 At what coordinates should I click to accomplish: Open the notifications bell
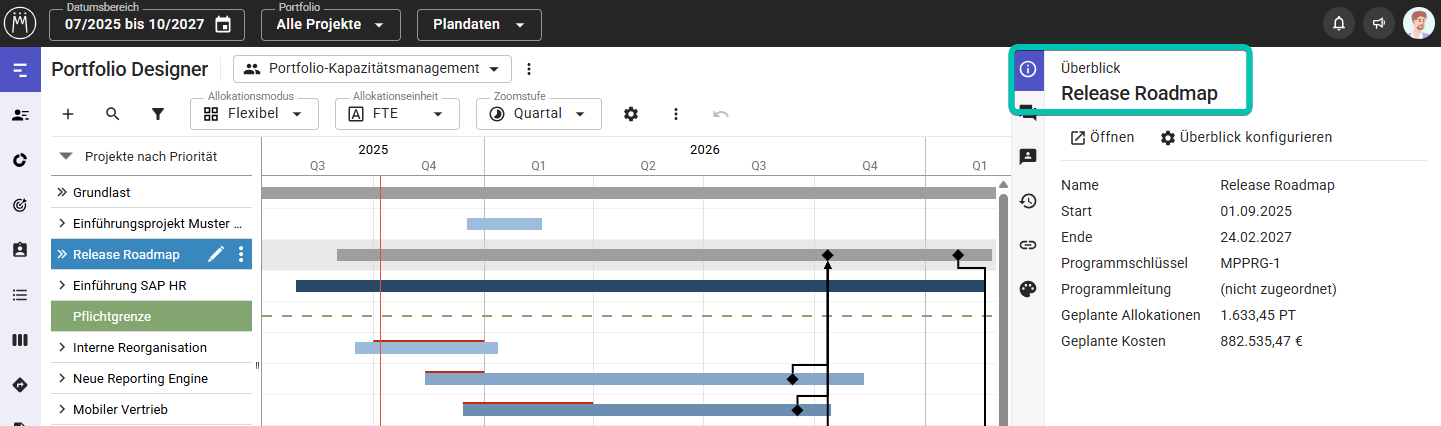[1339, 24]
